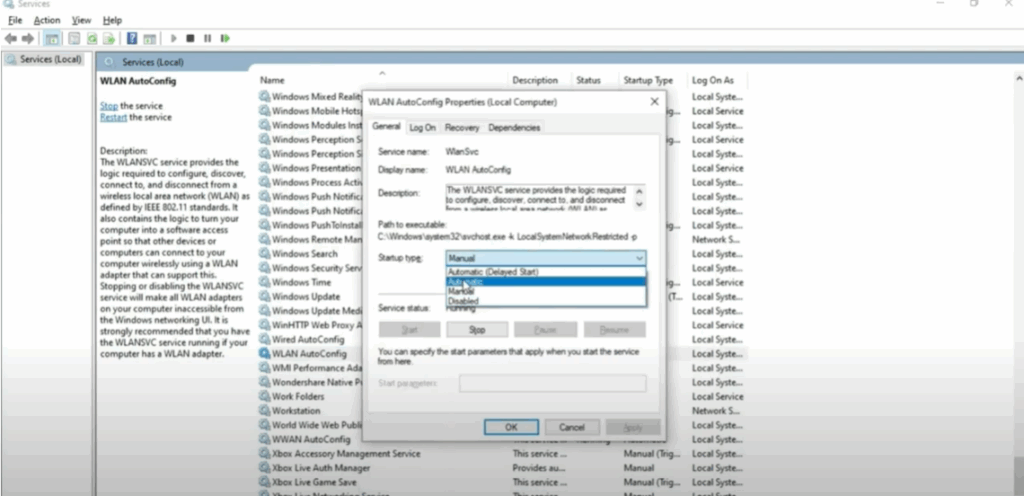Toggle the Show/Hide Action Pane toolbar icon
Screen dimensions: 1024x496
pos(150,39)
